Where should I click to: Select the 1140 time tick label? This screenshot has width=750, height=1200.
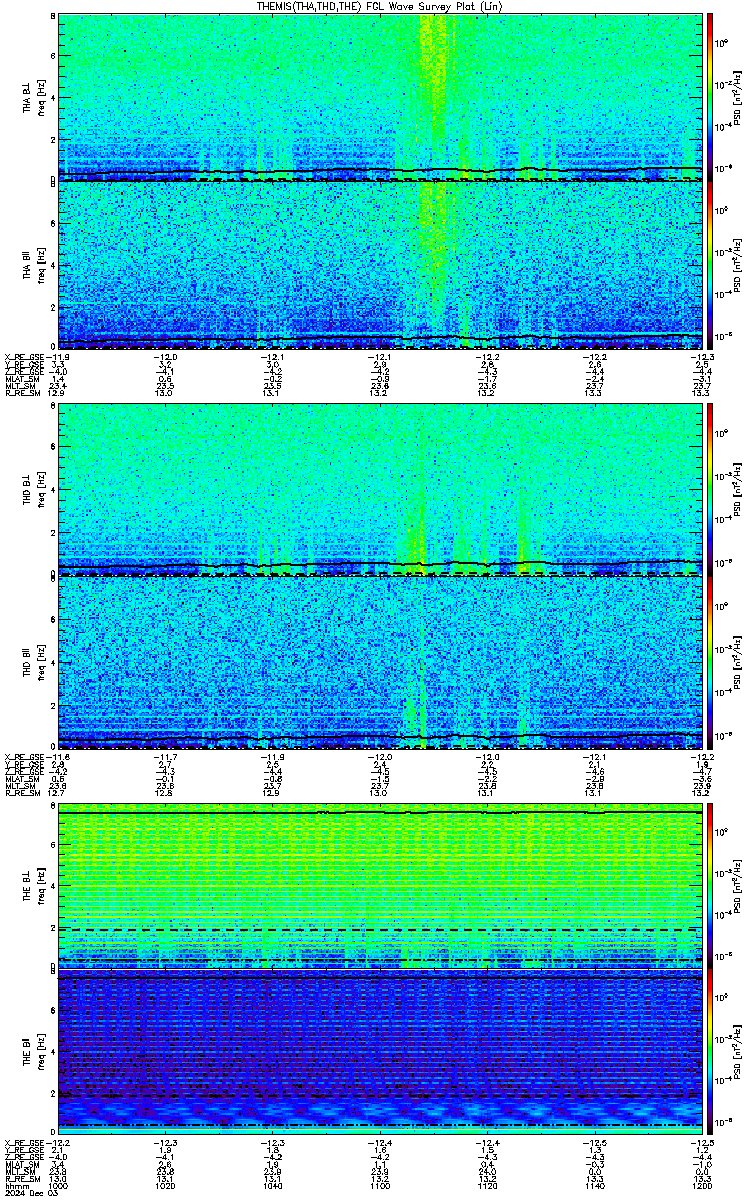pyautogui.click(x=594, y=1186)
